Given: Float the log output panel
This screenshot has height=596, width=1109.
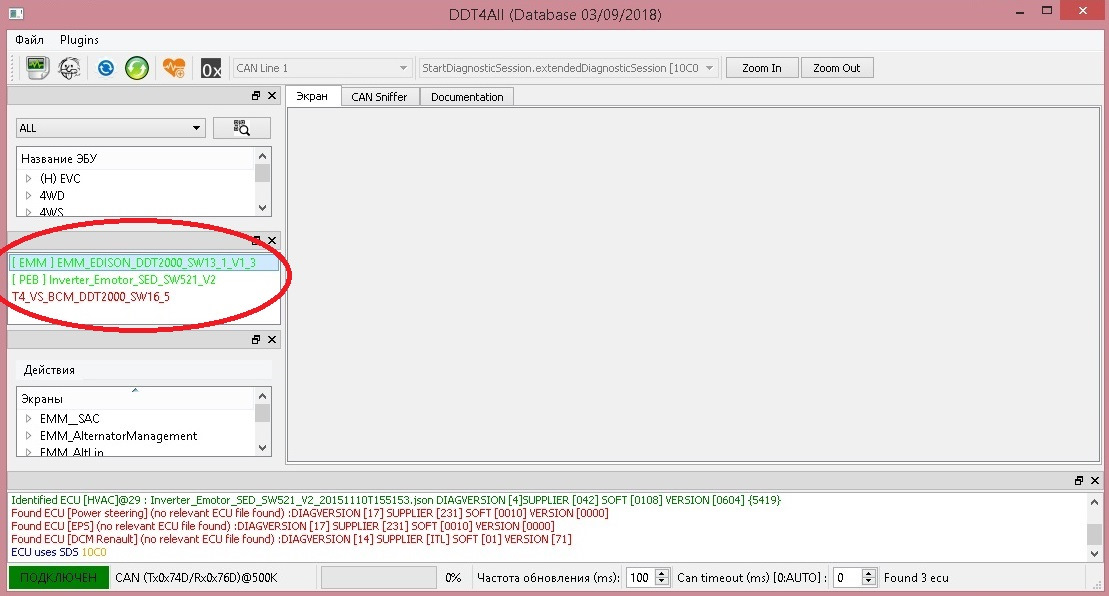Looking at the screenshot, I should pyautogui.click(x=1079, y=480).
